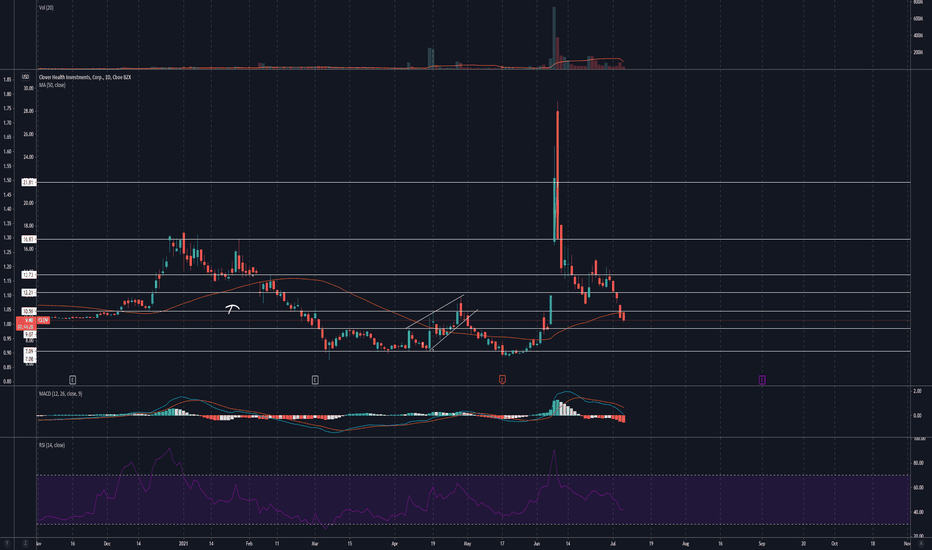This screenshot has width=932, height=550.
Task: Click the 7.09 price label on the axis
Action: (x=29, y=352)
